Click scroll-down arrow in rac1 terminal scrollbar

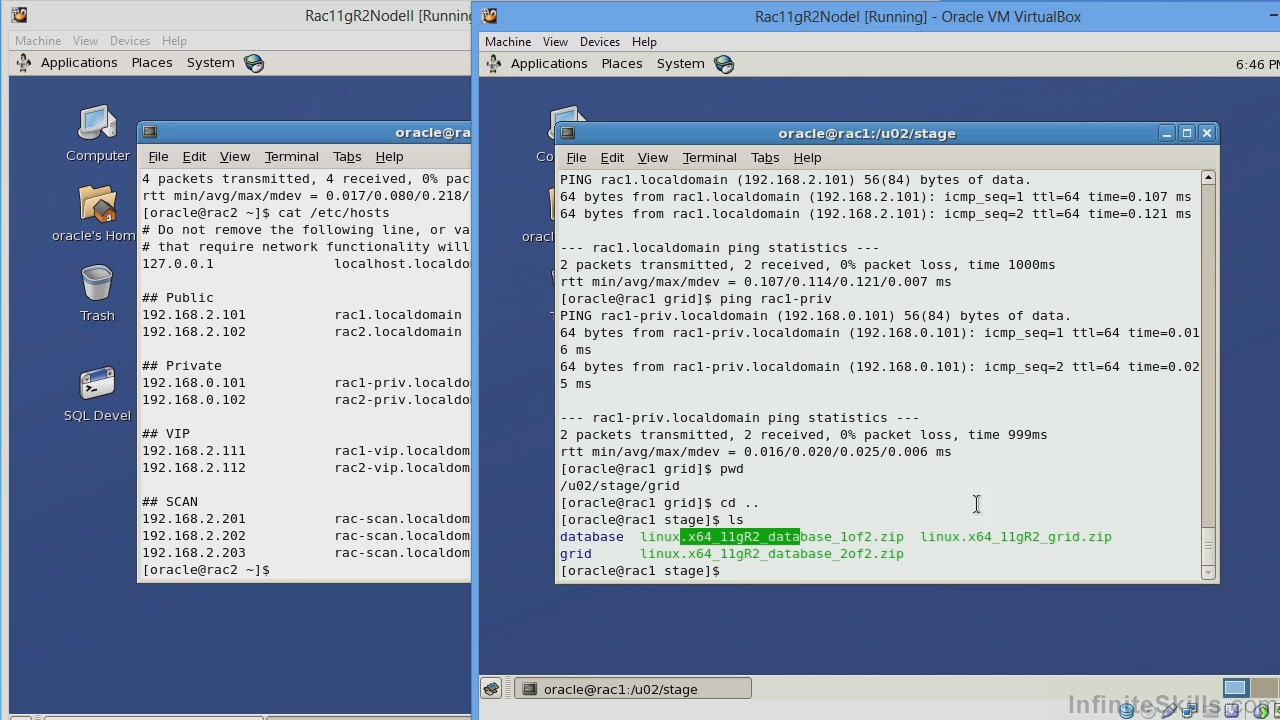click(x=1208, y=573)
